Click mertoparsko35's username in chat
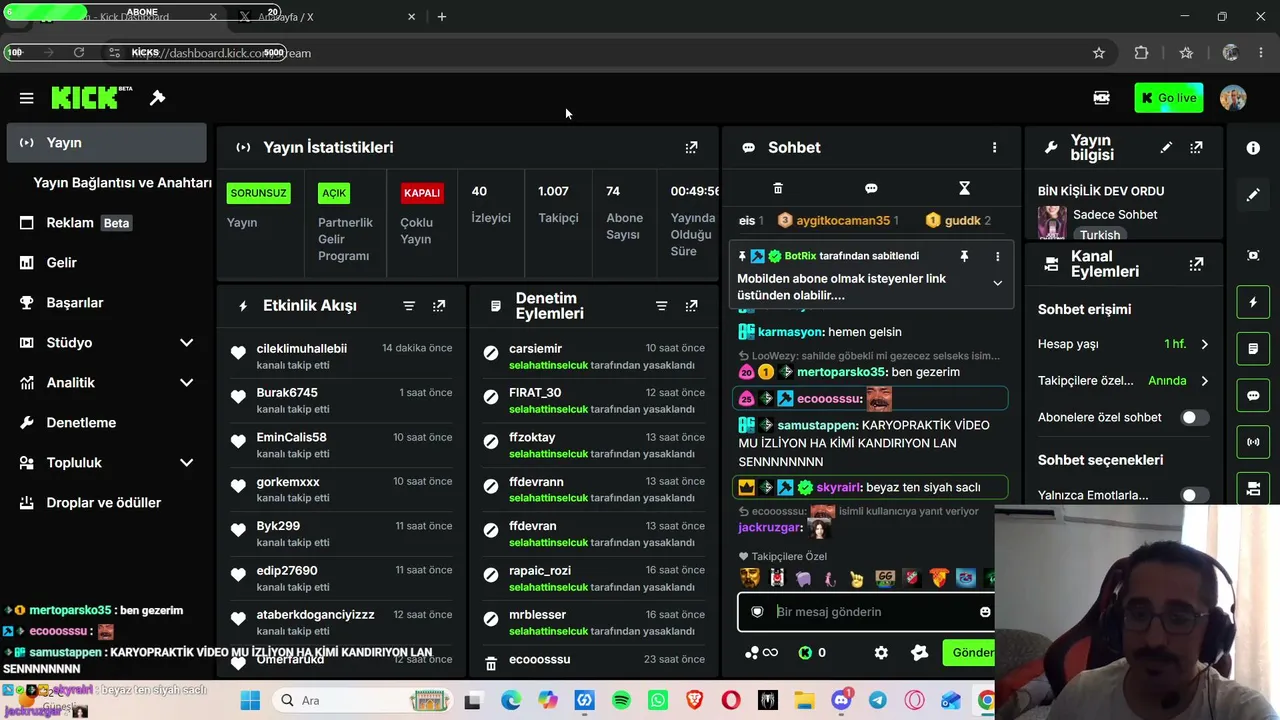 tap(841, 372)
